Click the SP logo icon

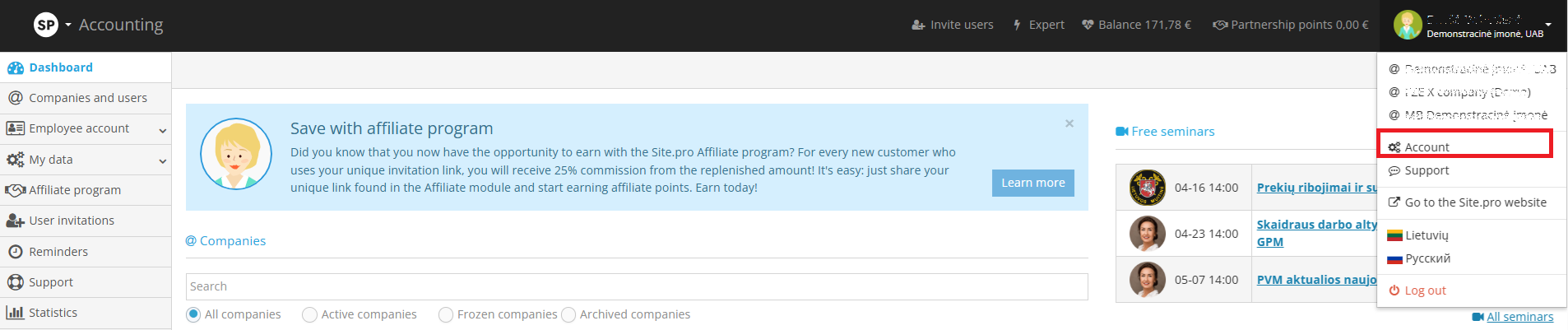[46, 25]
